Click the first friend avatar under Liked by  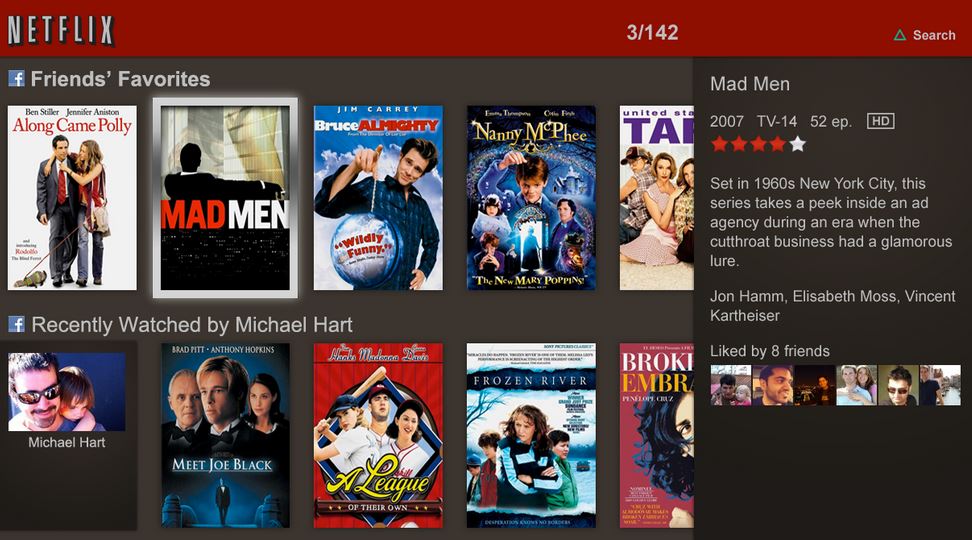pos(730,385)
